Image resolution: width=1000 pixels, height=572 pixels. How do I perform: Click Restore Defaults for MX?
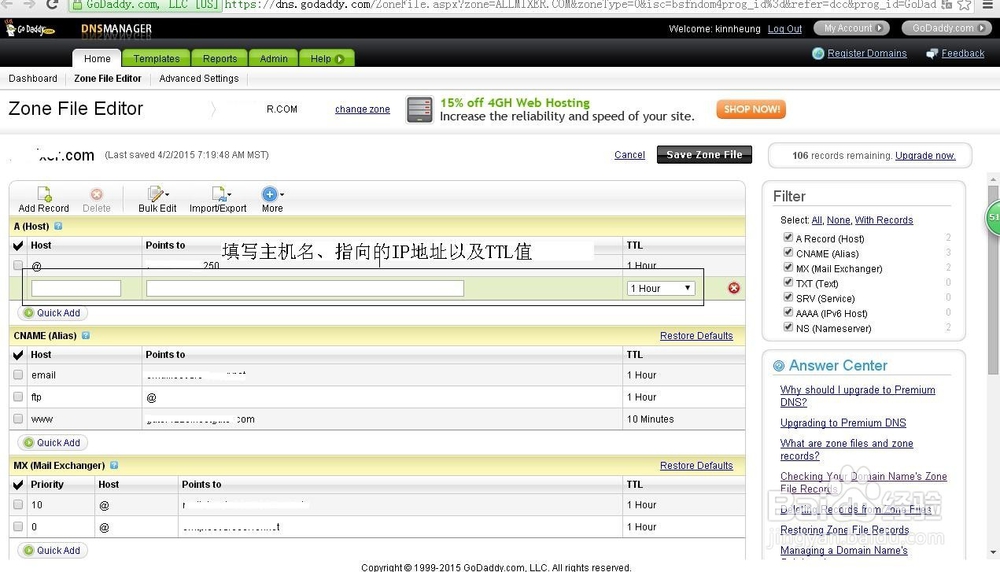(x=696, y=466)
